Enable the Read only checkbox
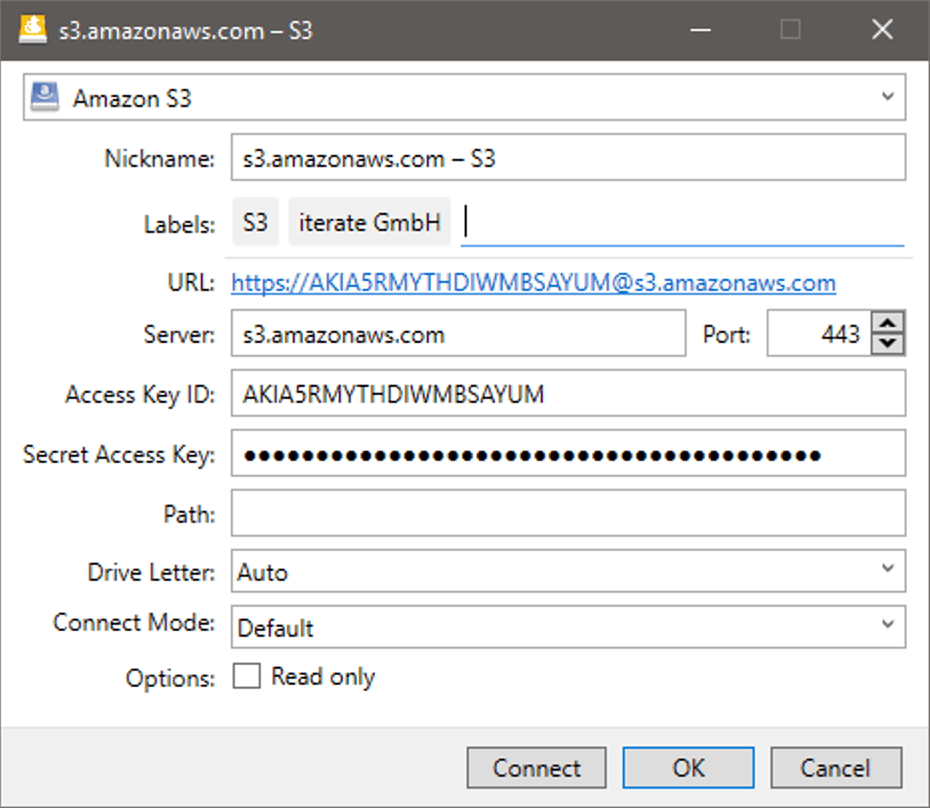930x808 pixels. coord(246,676)
